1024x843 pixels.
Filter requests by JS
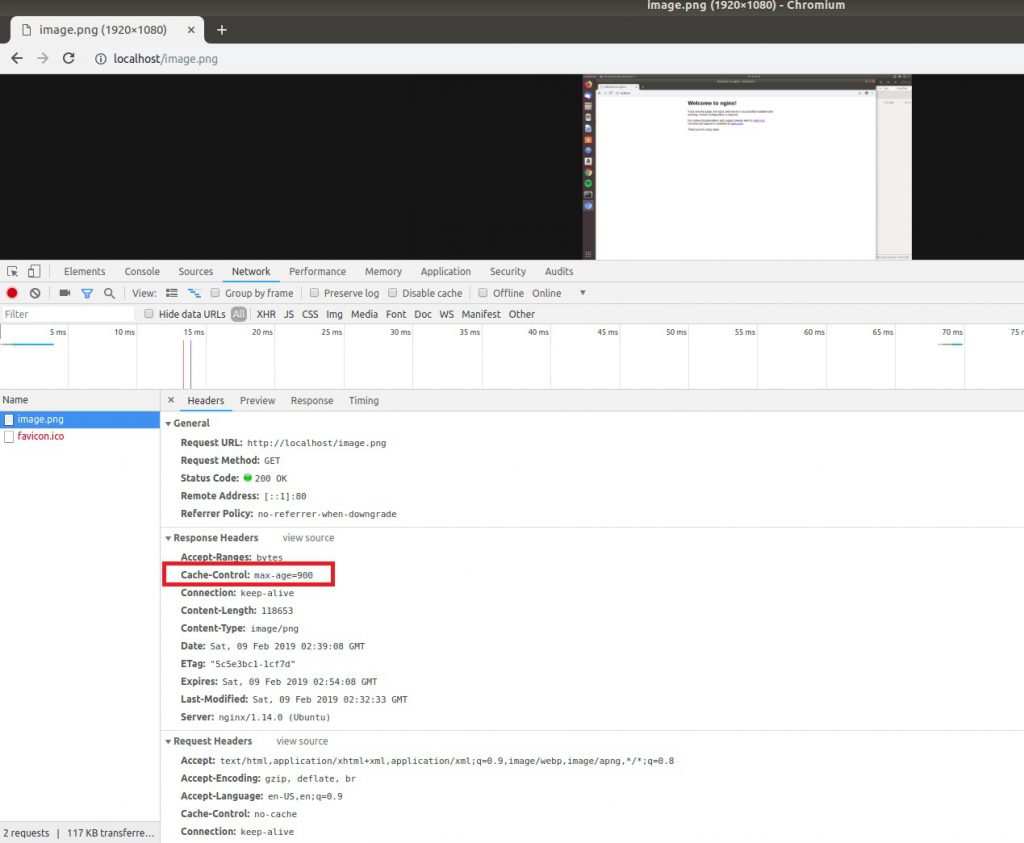289,314
